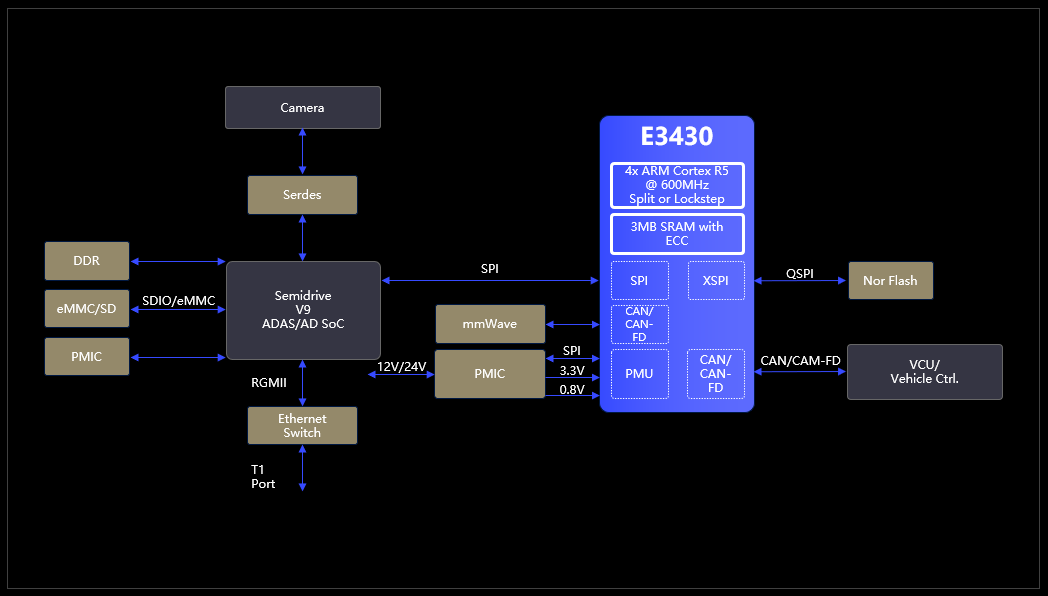Viewport: 1048px width, 596px height.
Task: Select the eMMC/SD storage block
Action: click(x=87, y=309)
